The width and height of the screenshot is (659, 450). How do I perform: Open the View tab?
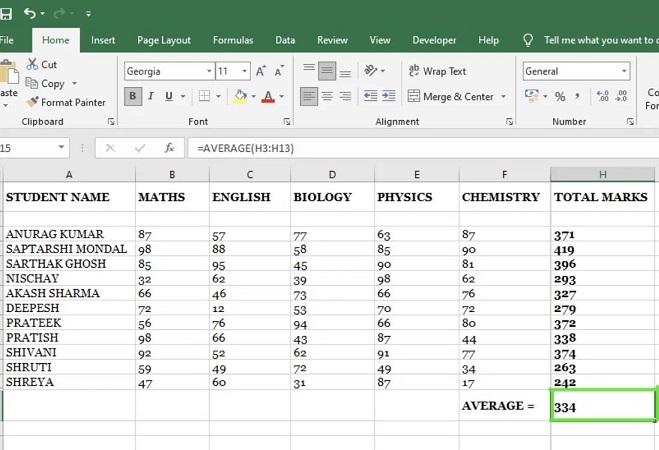tap(380, 40)
